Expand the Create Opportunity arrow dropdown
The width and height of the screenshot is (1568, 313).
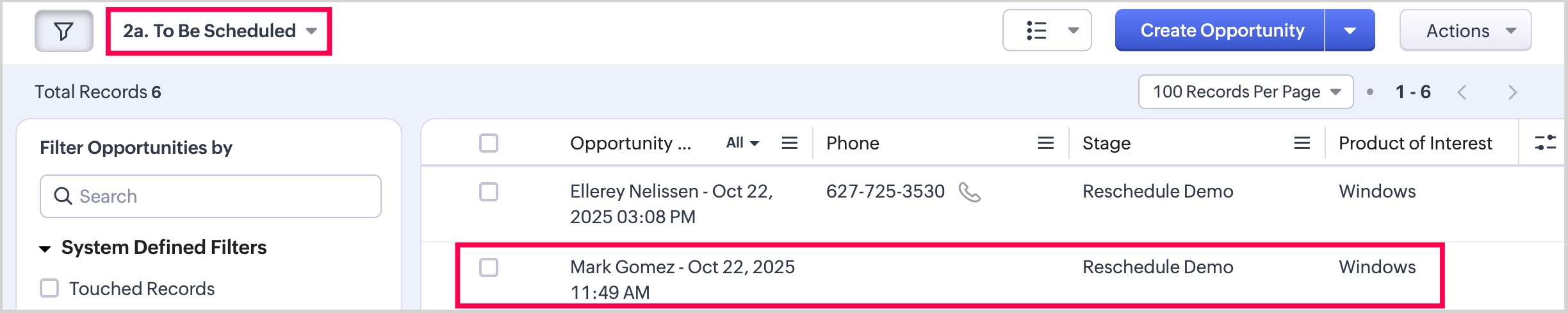[1350, 31]
